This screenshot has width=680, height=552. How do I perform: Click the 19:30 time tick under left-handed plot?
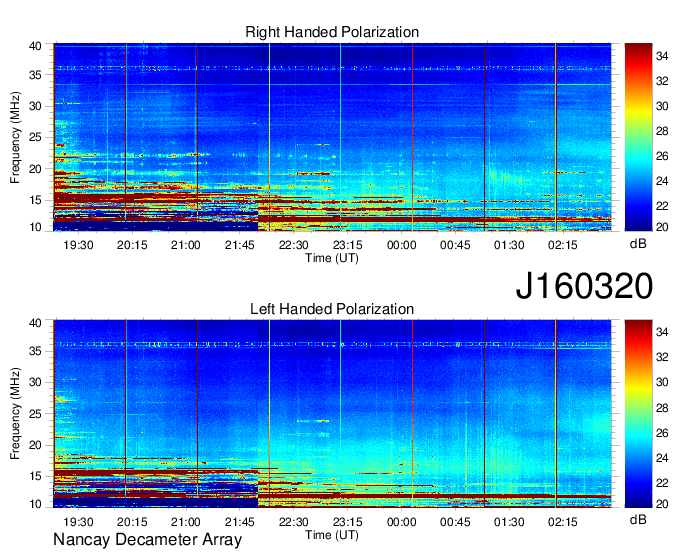(78, 522)
